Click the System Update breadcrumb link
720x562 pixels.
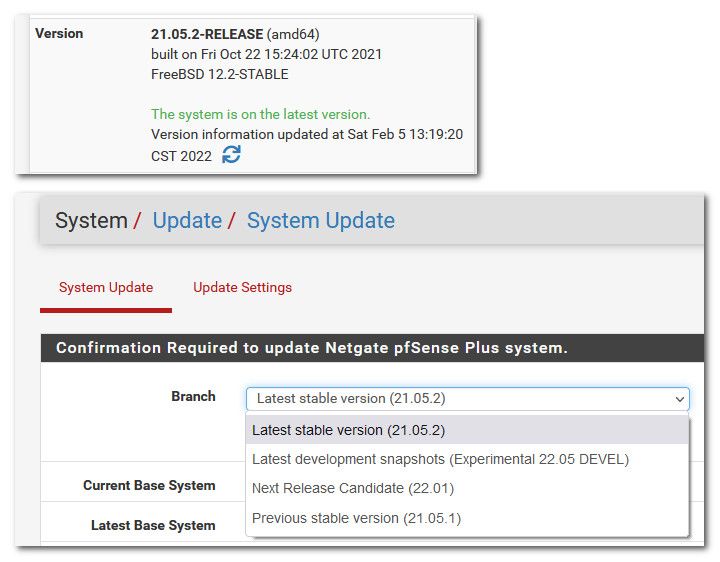tap(321, 220)
